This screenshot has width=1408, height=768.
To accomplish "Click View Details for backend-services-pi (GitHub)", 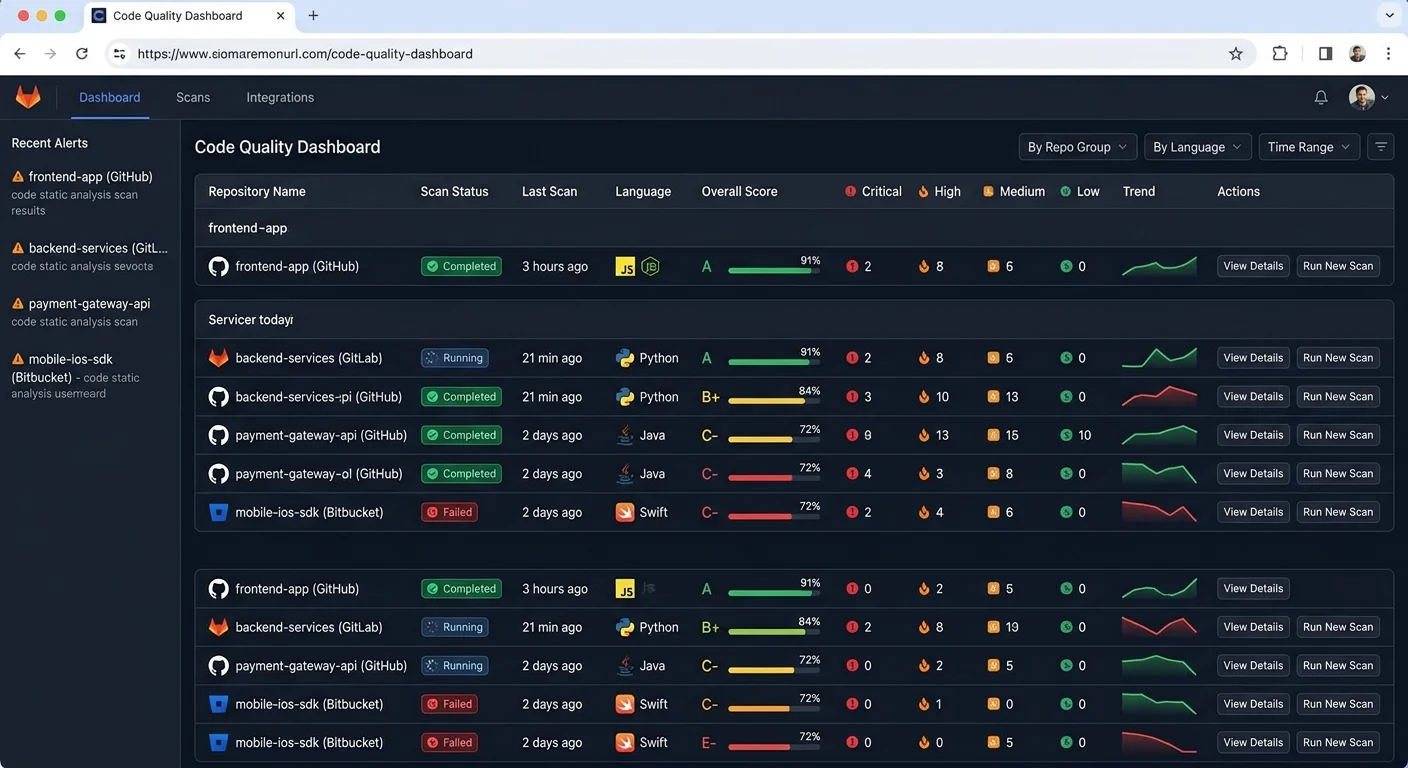I will coord(1253,397).
